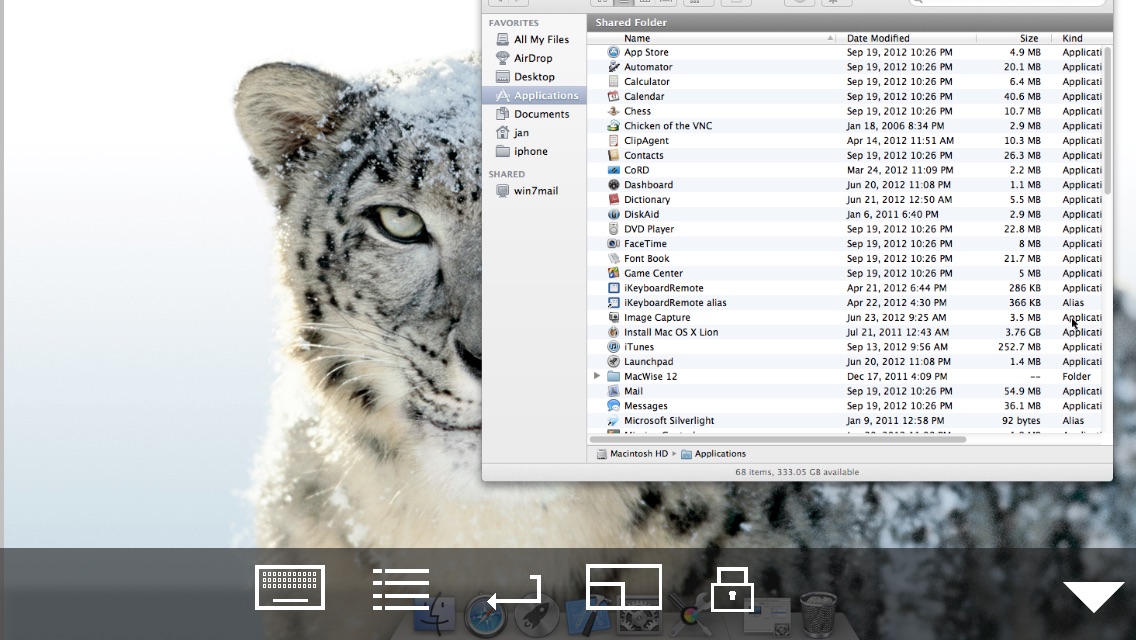Click the horizontal scrollbar below the file list
The height and width of the screenshot is (640, 1136).
tap(778, 440)
